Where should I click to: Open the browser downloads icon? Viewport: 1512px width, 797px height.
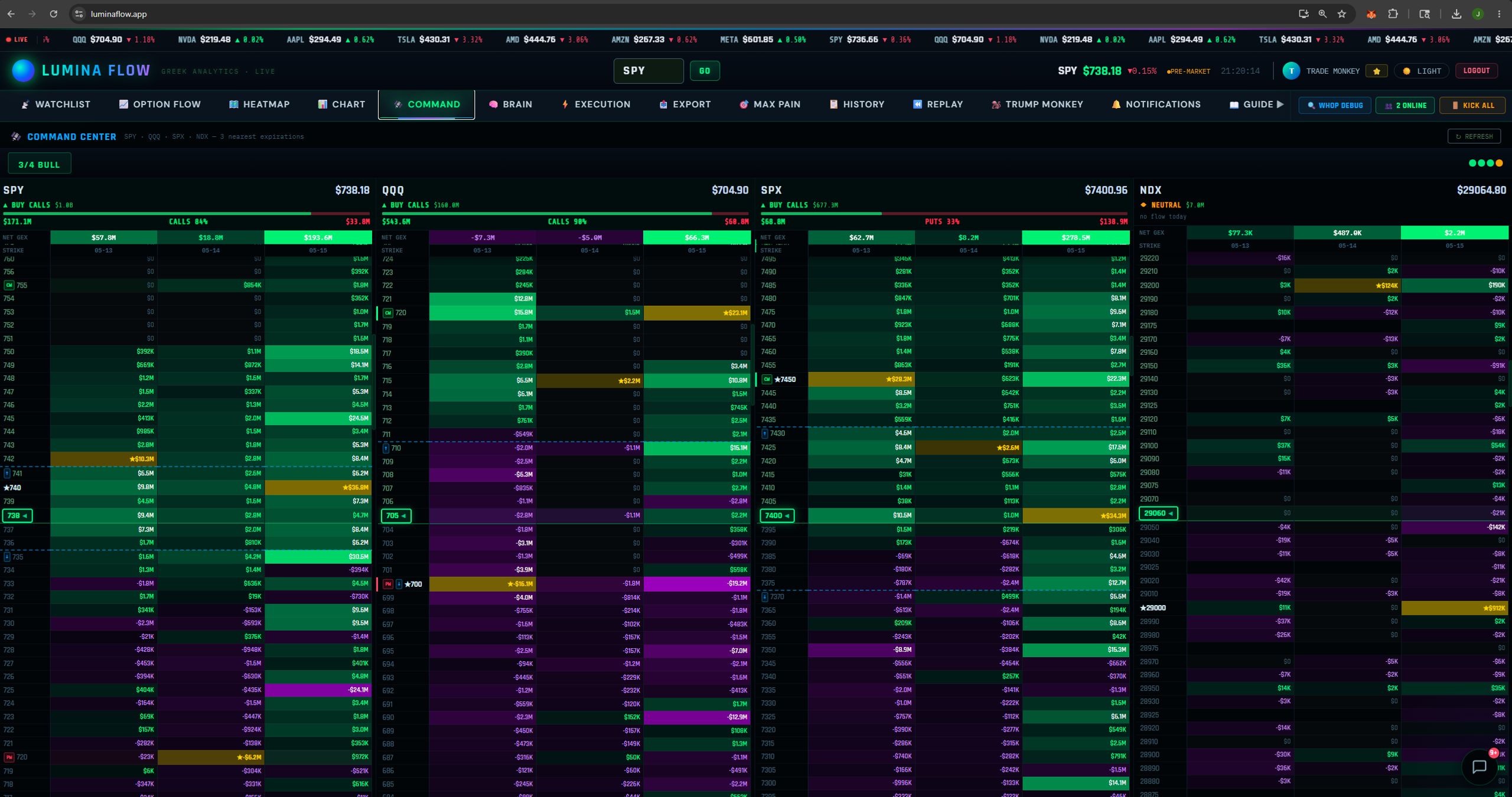(1456, 14)
